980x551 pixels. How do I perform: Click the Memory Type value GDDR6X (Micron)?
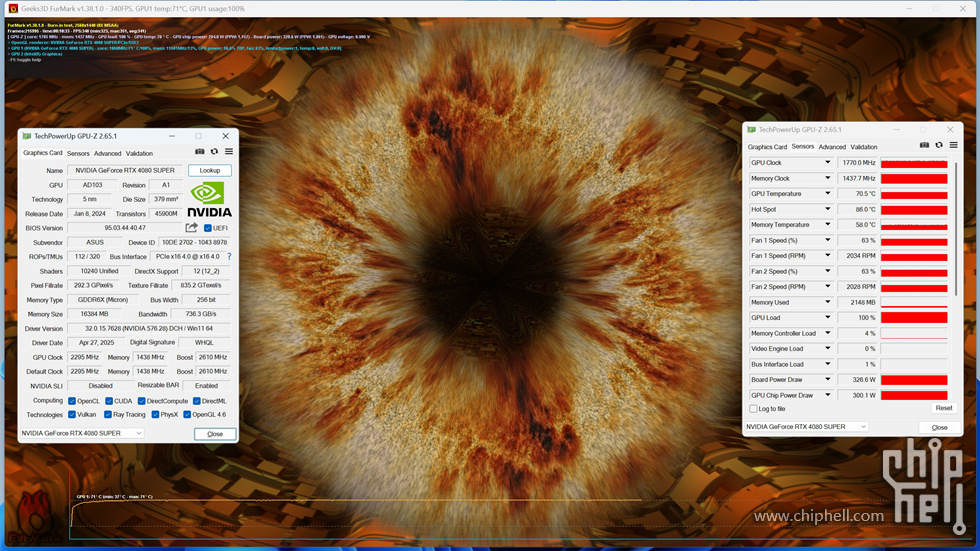click(103, 300)
